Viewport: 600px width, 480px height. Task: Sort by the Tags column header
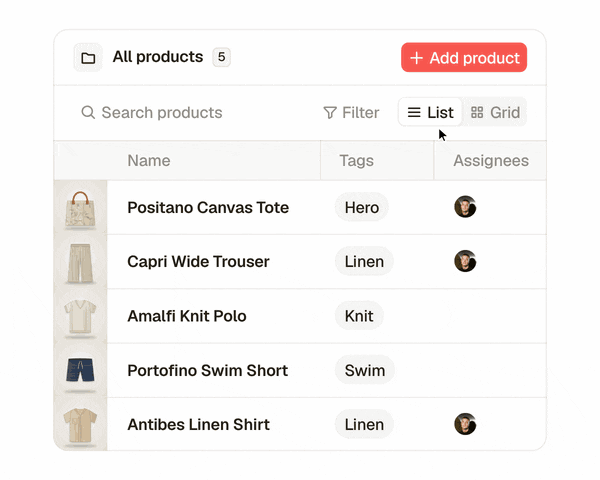tap(356, 161)
